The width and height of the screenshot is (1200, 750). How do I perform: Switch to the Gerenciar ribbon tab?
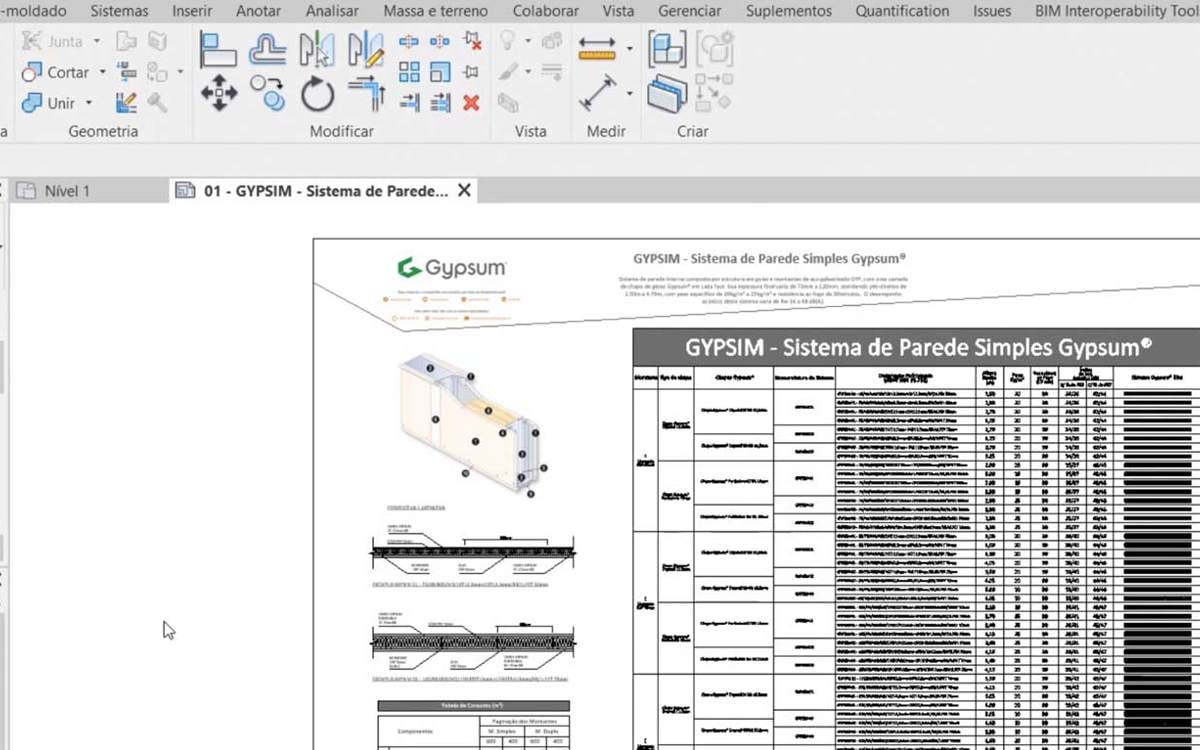(689, 11)
